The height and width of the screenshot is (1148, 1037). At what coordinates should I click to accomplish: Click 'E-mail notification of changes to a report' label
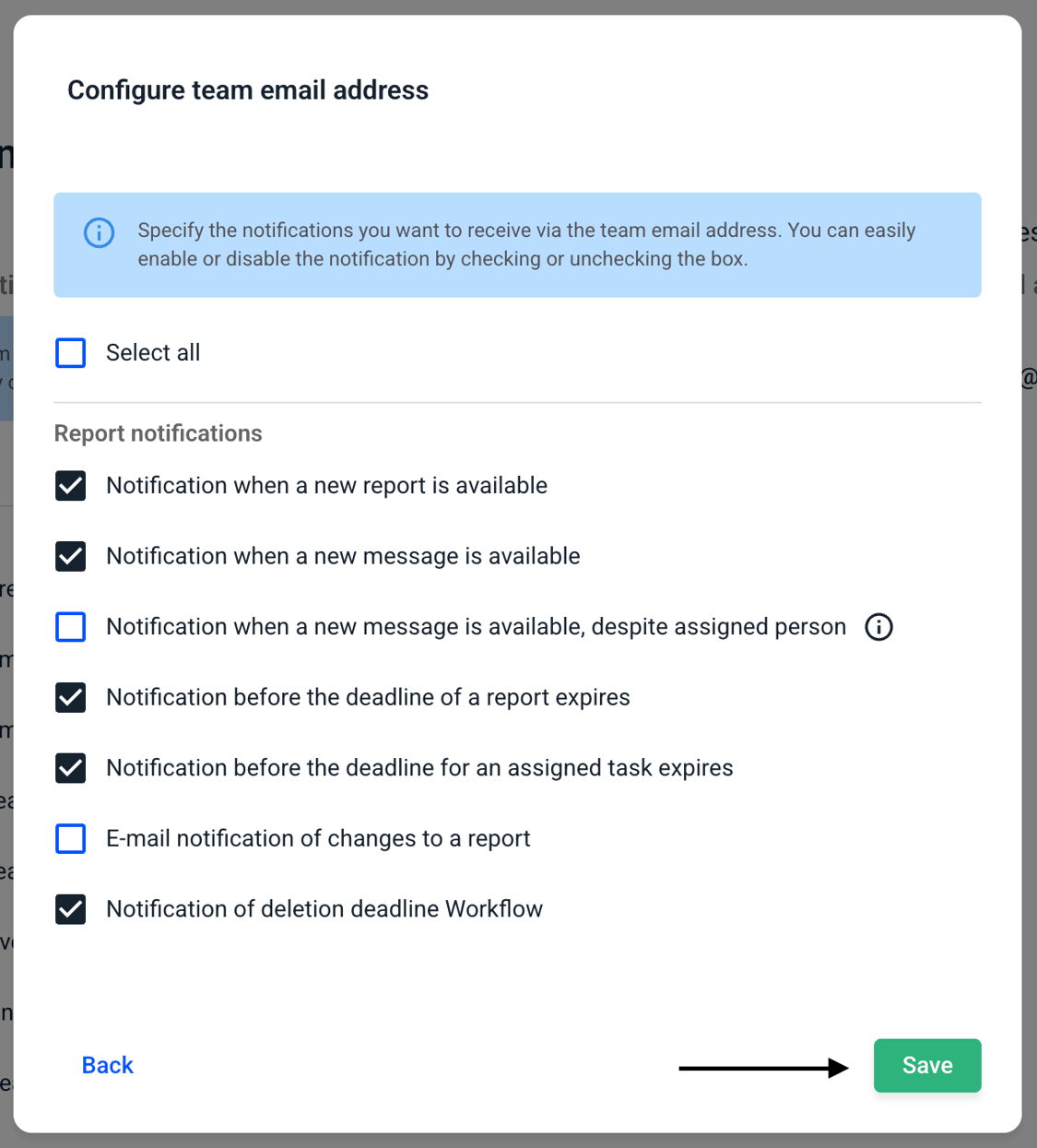point(318,839)
